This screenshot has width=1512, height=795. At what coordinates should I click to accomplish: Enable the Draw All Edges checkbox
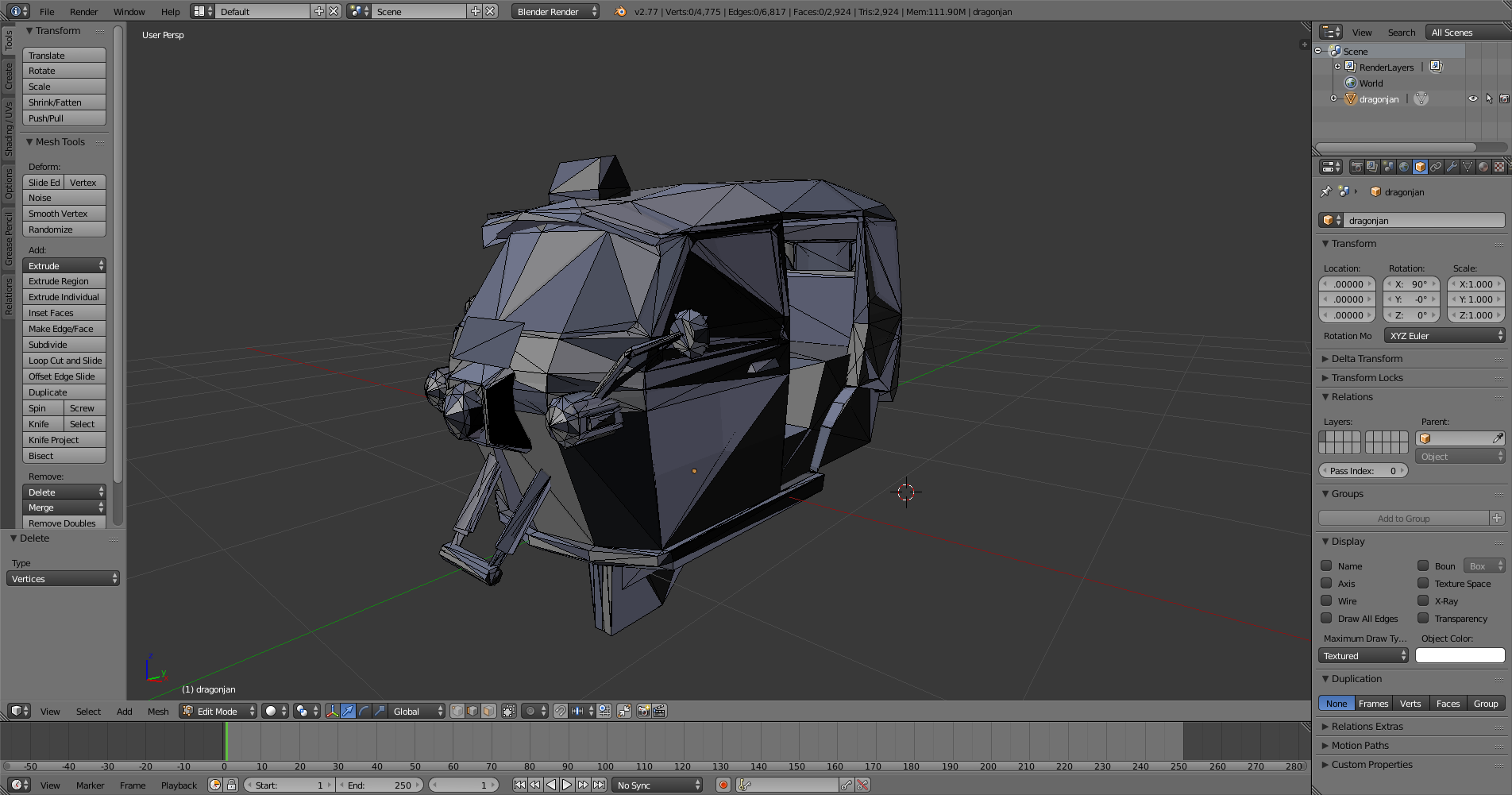1326,619
